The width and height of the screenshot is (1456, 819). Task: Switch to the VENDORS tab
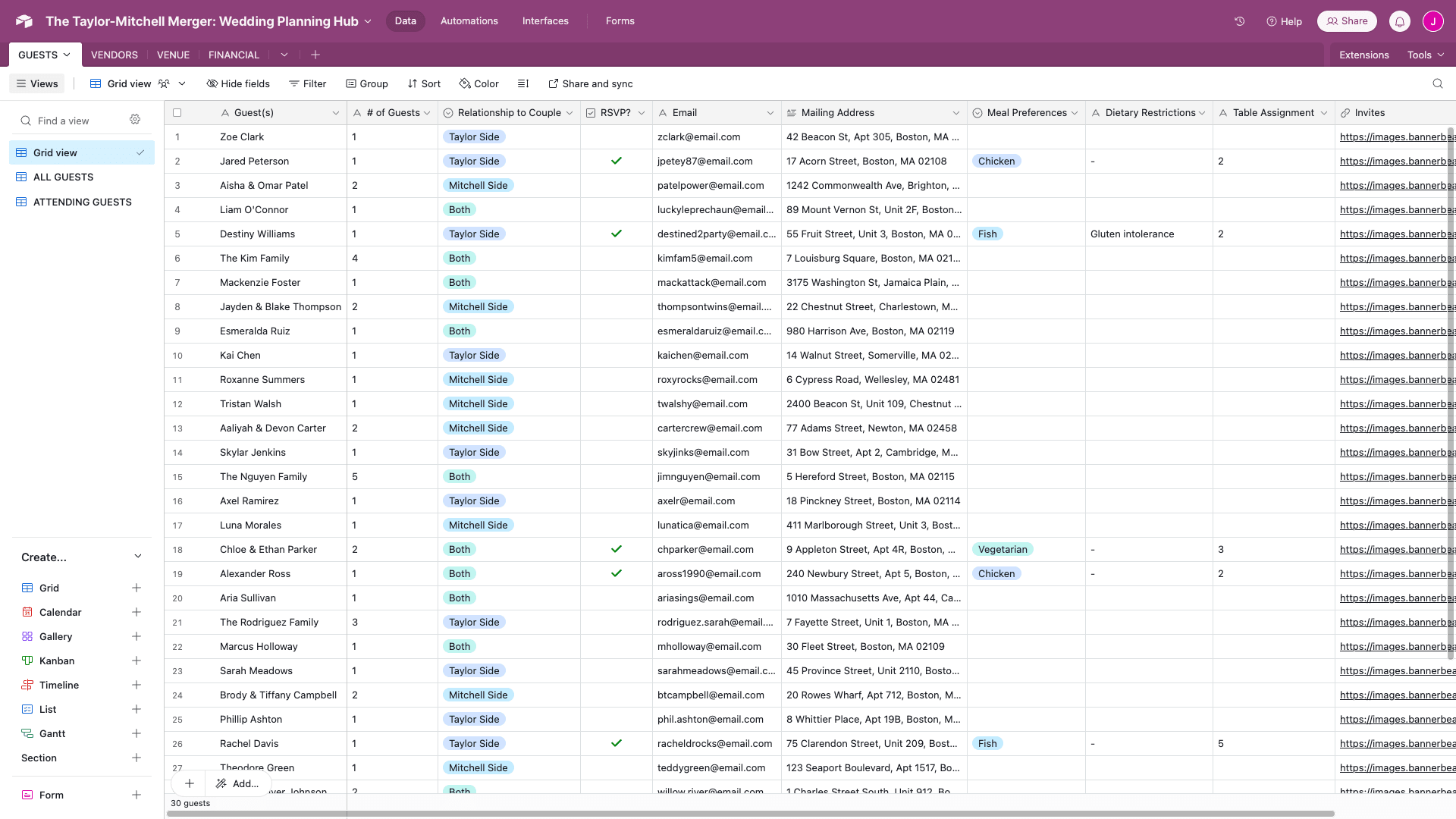(114, 55)
